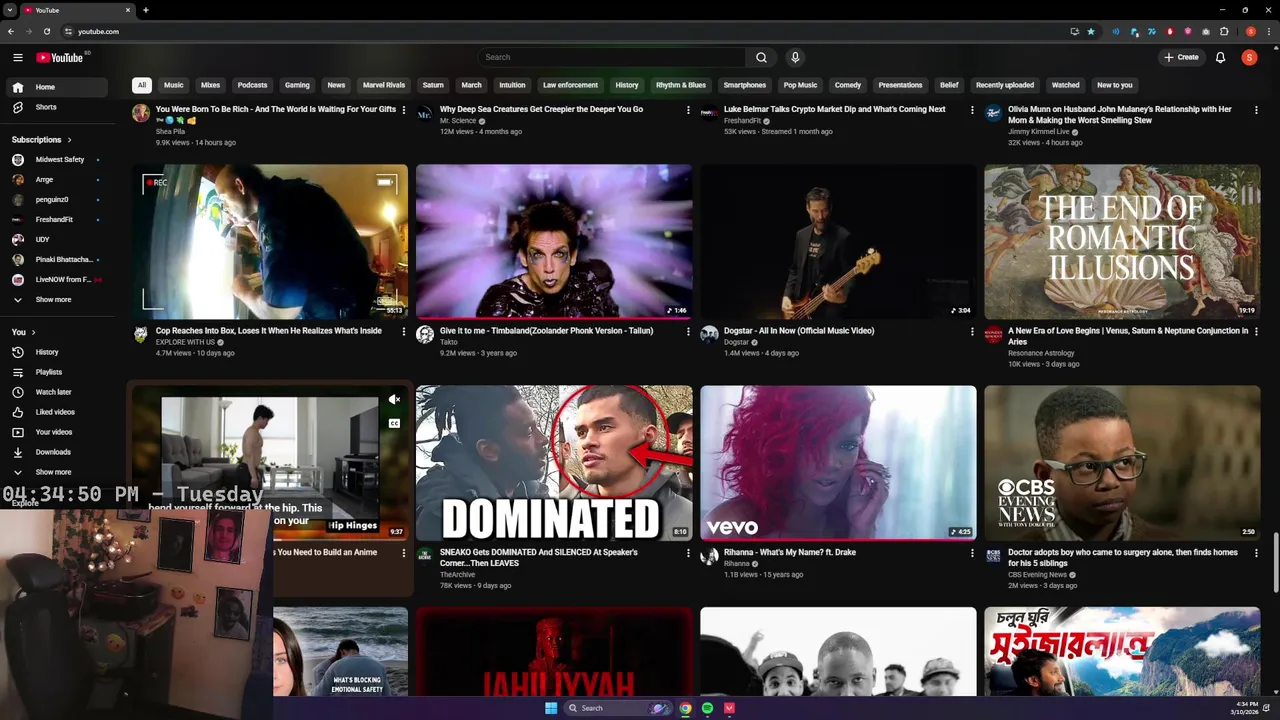Open options menu for CBS doctor video
Image resolution: width=1280 pixels, height=720 pixels.
point(1256,553)
